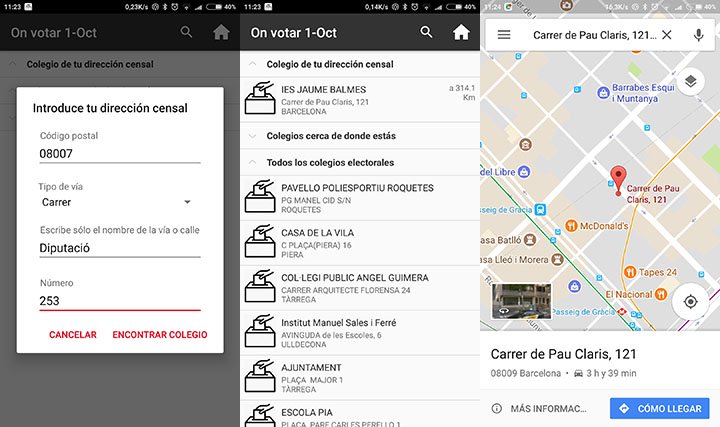Tap the red location pin on map
720x427 pixels.
click(x=618, y=180)
